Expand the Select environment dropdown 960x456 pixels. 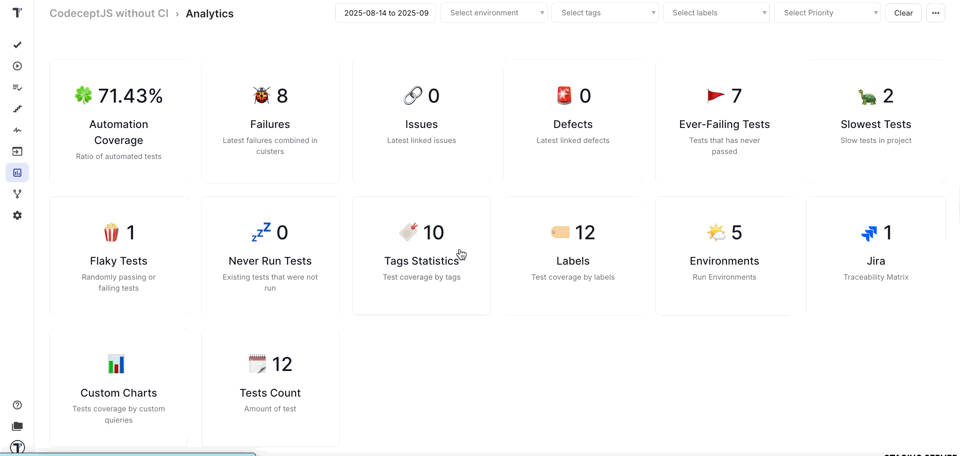pyautogui.click(x=494, y=13)
